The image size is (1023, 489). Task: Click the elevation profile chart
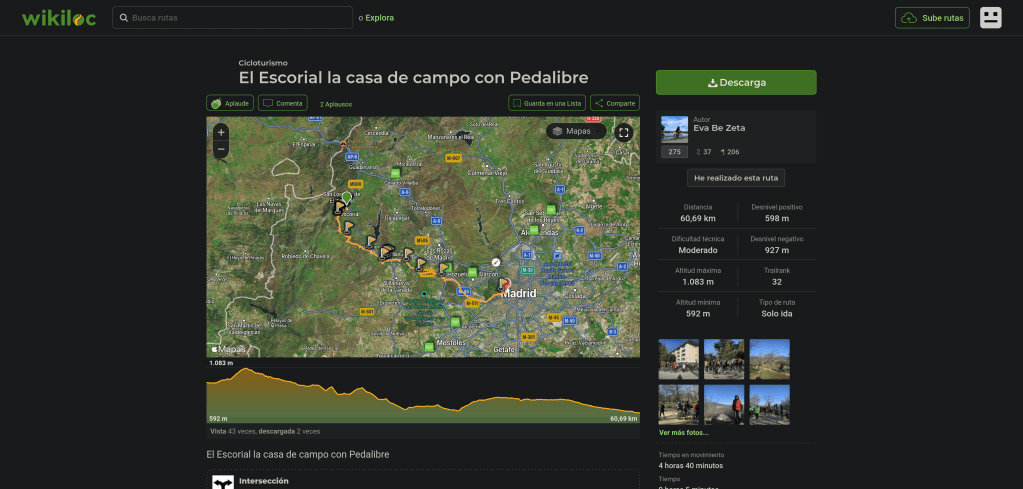point(423,395)
